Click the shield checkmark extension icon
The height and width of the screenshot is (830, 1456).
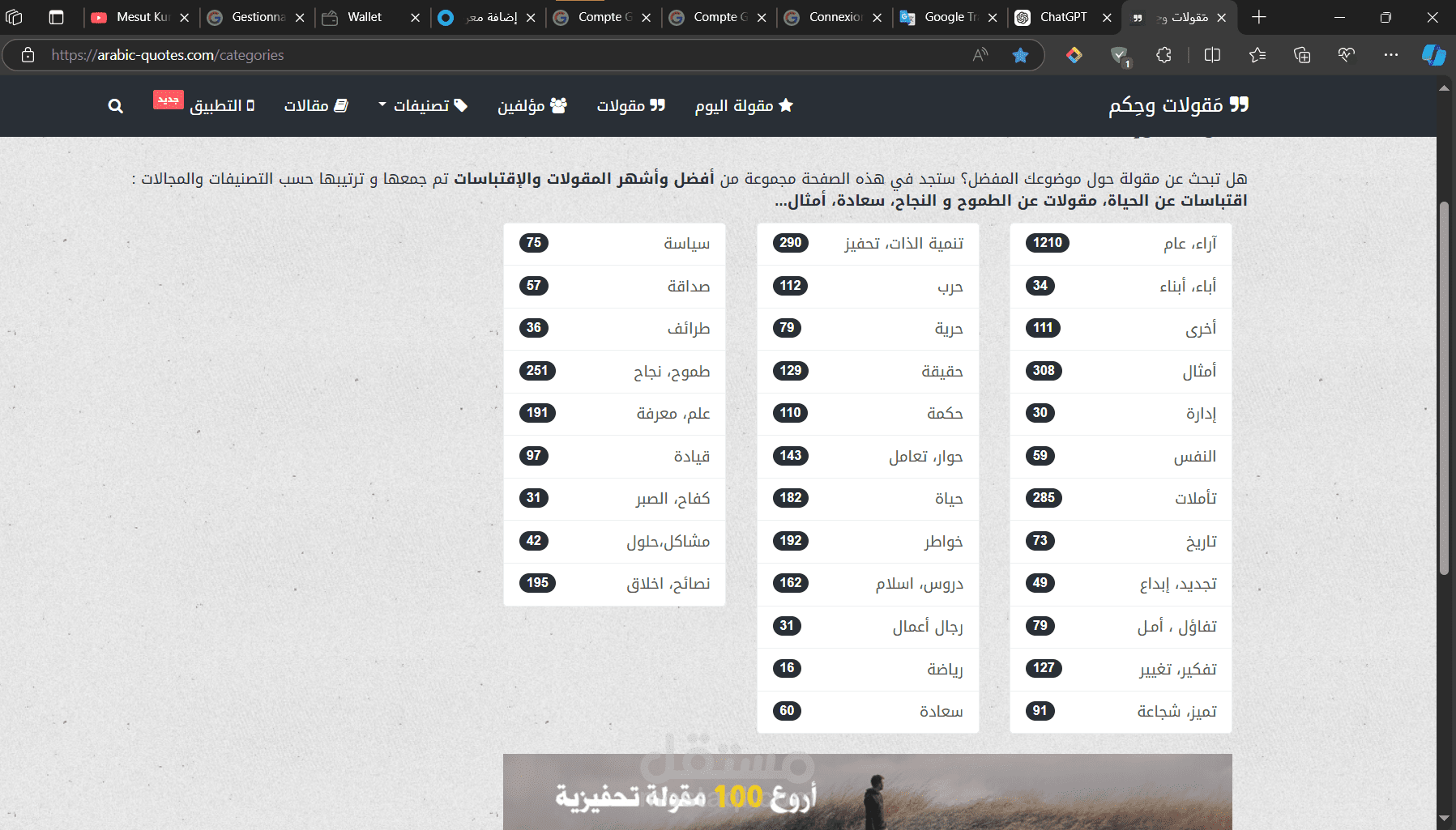[x=1120, y=55]
